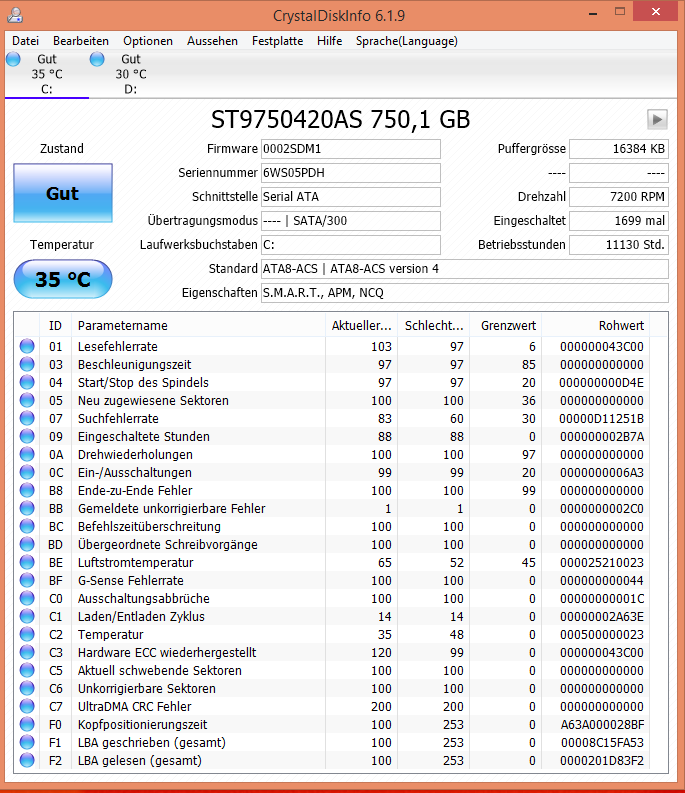Screen dimensions: 685x793
Task: Click status orb for Luftstromtemperatur row
Action: click(x=27, y=562)
